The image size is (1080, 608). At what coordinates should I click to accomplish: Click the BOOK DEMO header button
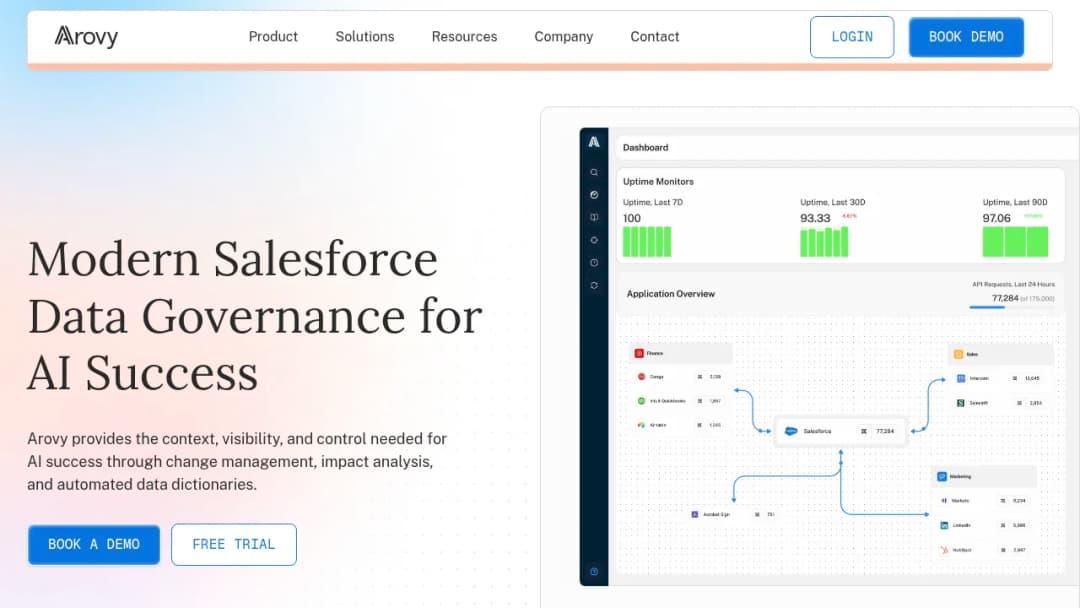pos(966,37)
